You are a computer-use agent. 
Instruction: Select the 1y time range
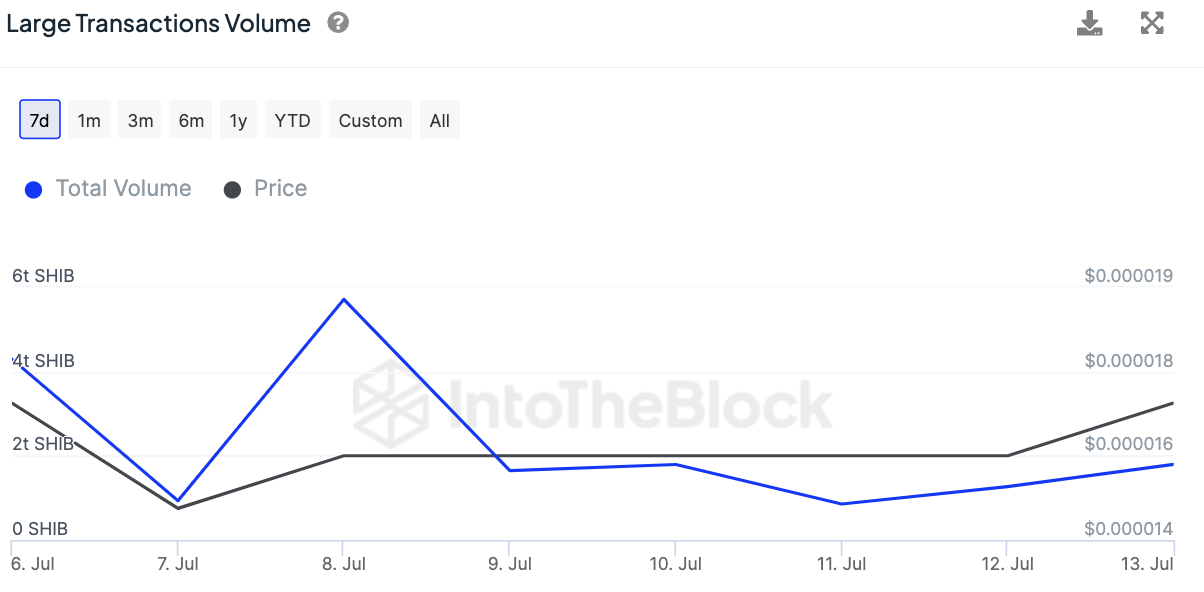pos(238,120)
